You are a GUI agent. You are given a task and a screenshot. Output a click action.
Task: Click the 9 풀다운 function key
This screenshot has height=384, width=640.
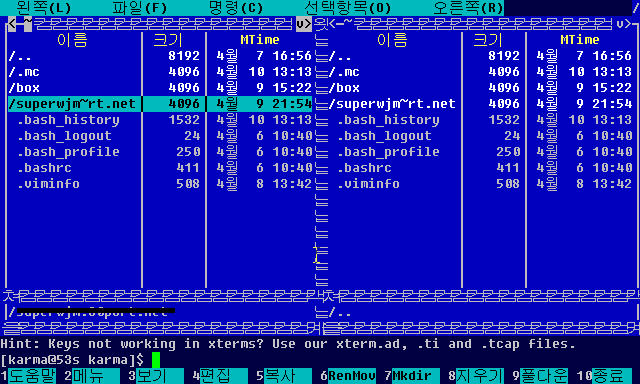[x=540, y=375]
